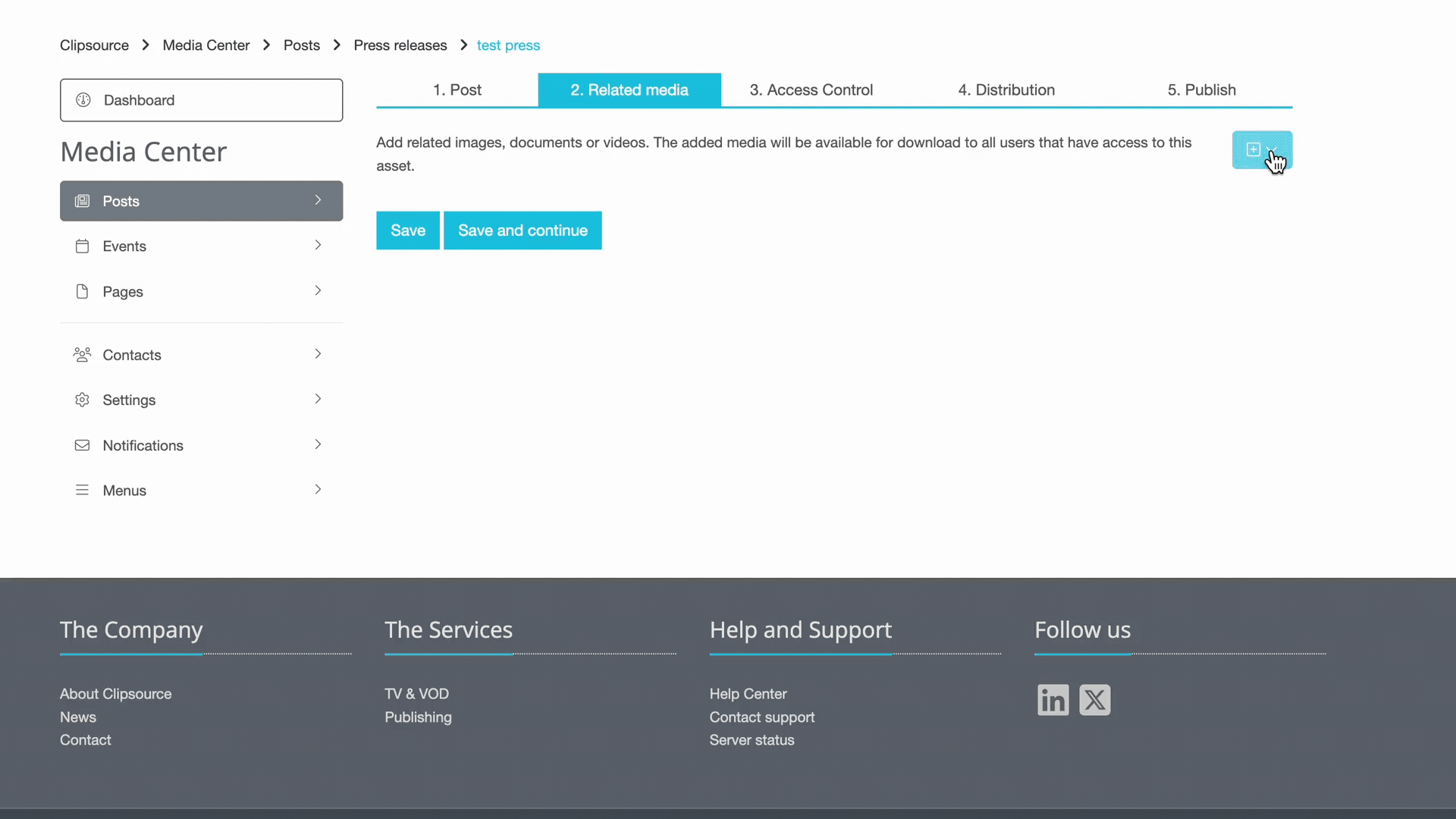Expand the Menus chevron arrow

318,489
